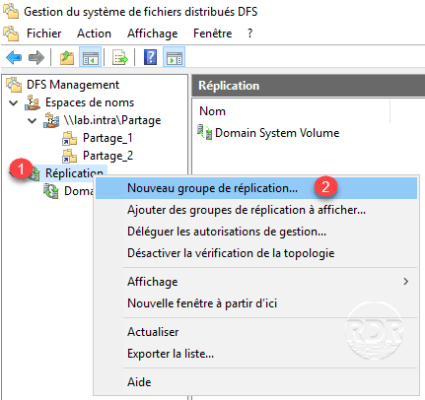Click the Export list toolbar icon
This screenshot has width=425, height=400.
(120, 58)
